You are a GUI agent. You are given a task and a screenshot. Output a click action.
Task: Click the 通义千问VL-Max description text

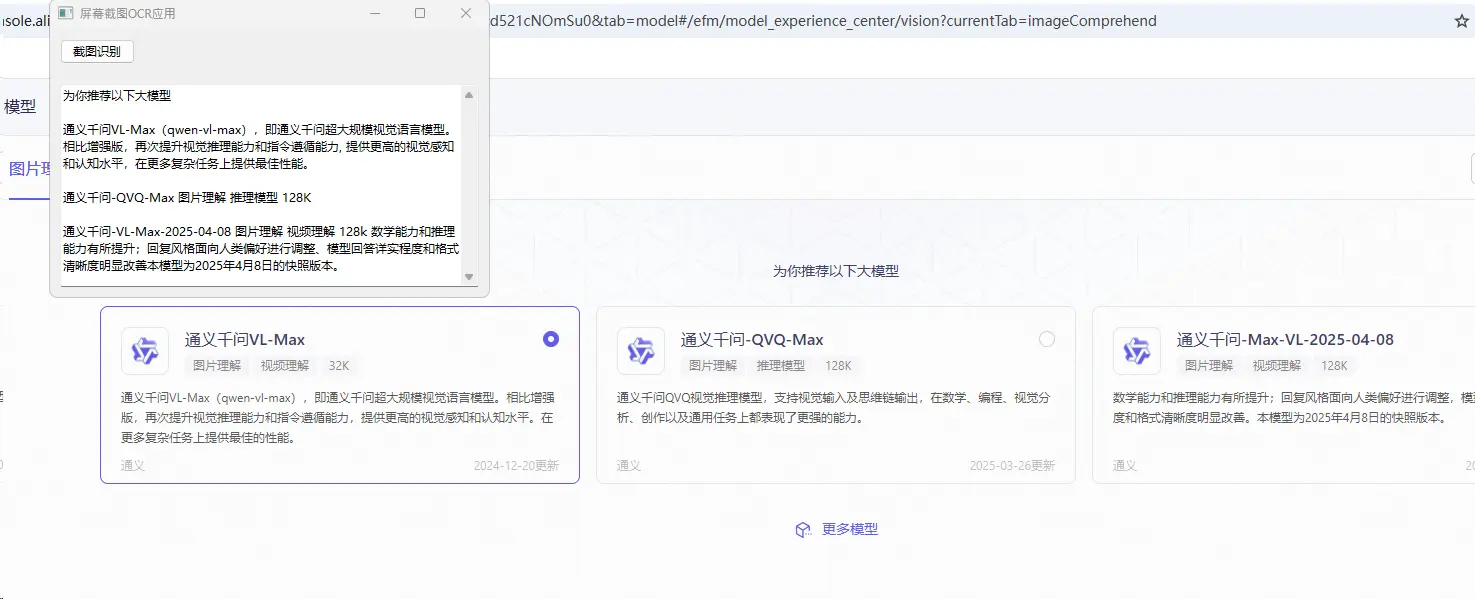pyautogui.click(x=338, y=417)
